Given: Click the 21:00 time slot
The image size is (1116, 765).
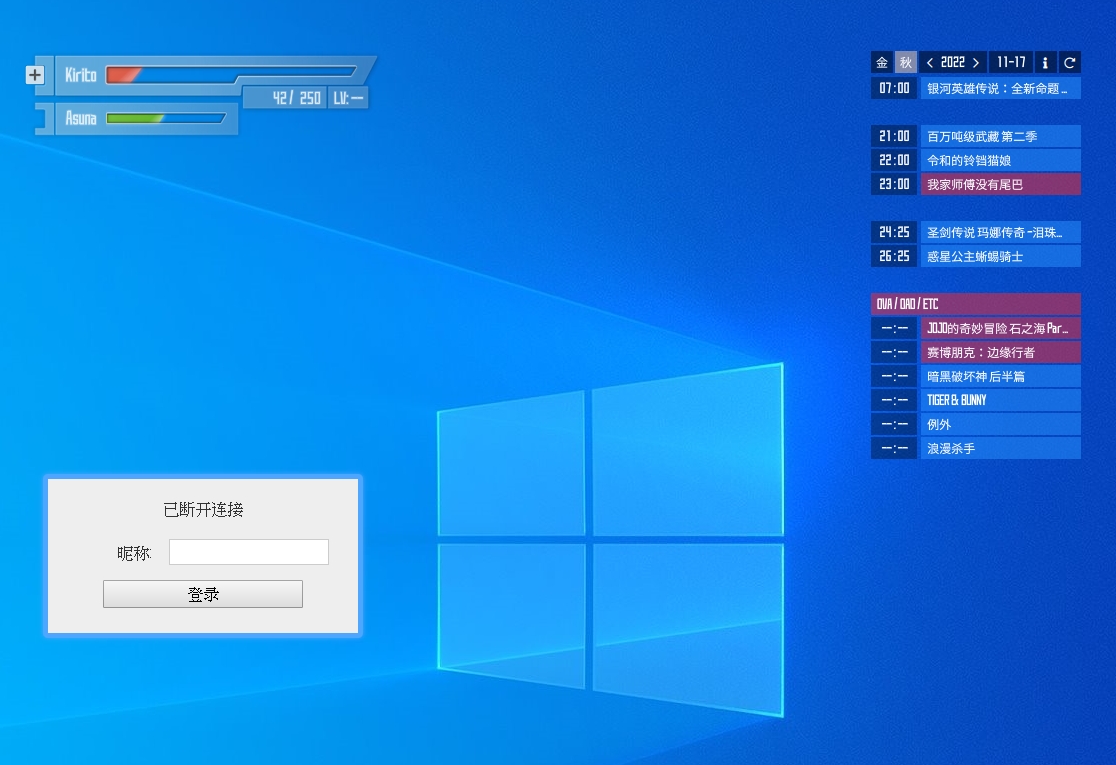Looking at the screenshot, I should (894, 136).
